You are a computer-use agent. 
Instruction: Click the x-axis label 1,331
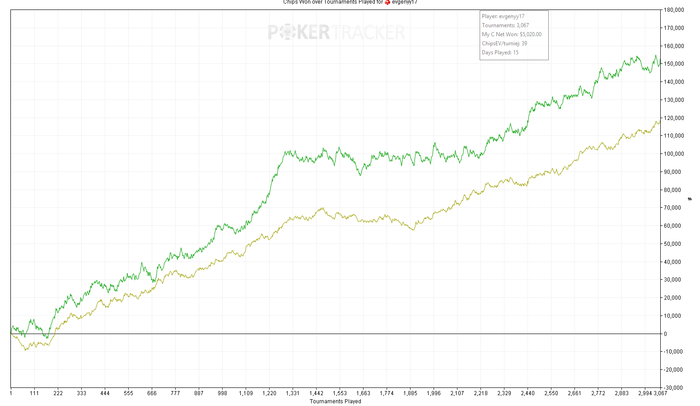(x=293, y=393)
